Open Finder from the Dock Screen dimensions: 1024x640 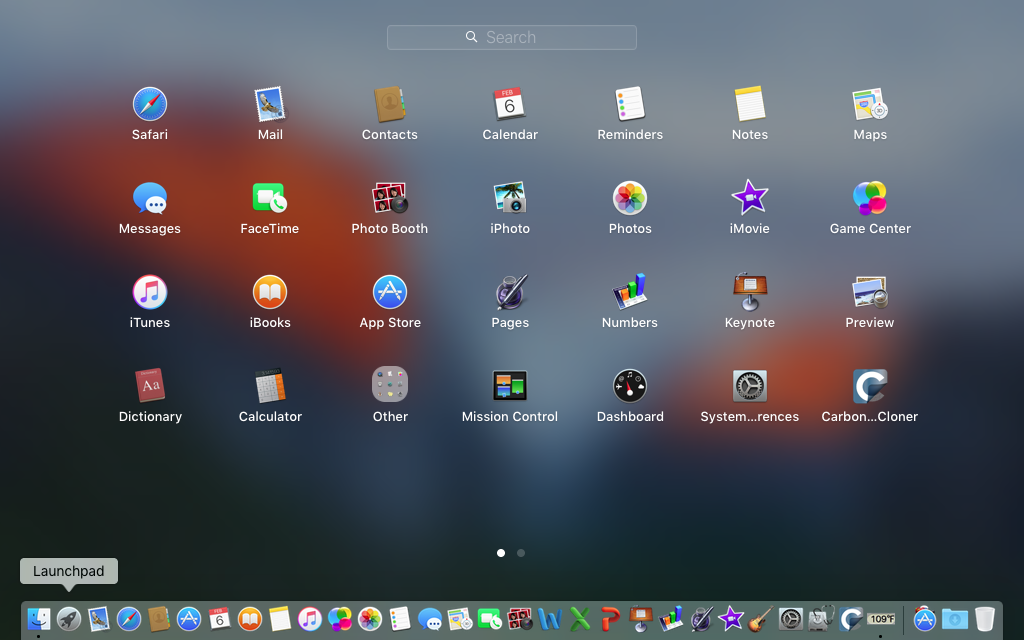(39, 619)
